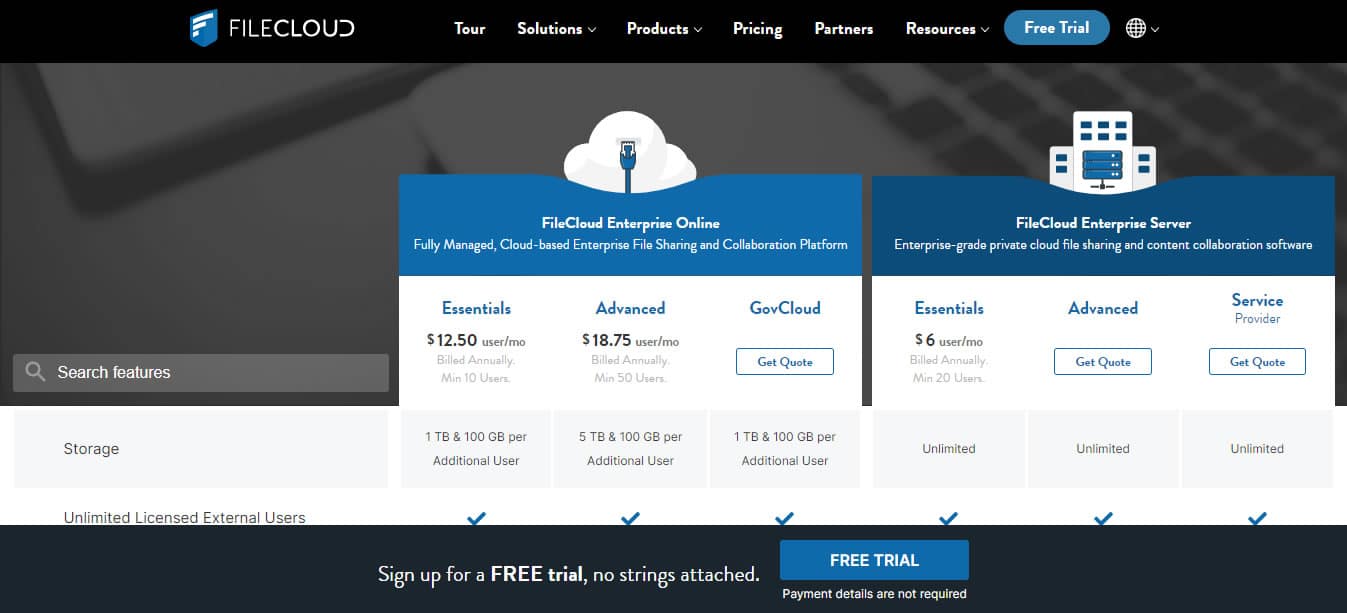
Task: Click the External Users checkmark under GovCloud
Action: 784,518
